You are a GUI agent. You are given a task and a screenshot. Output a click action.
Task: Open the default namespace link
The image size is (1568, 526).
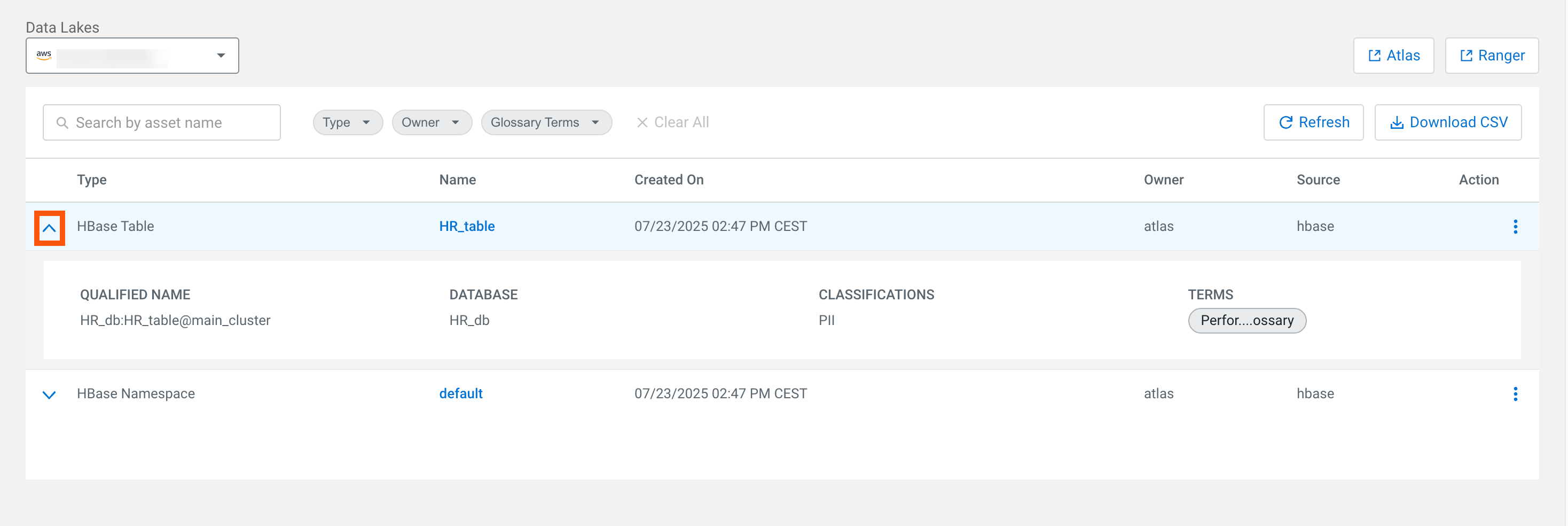pos(460,394)
